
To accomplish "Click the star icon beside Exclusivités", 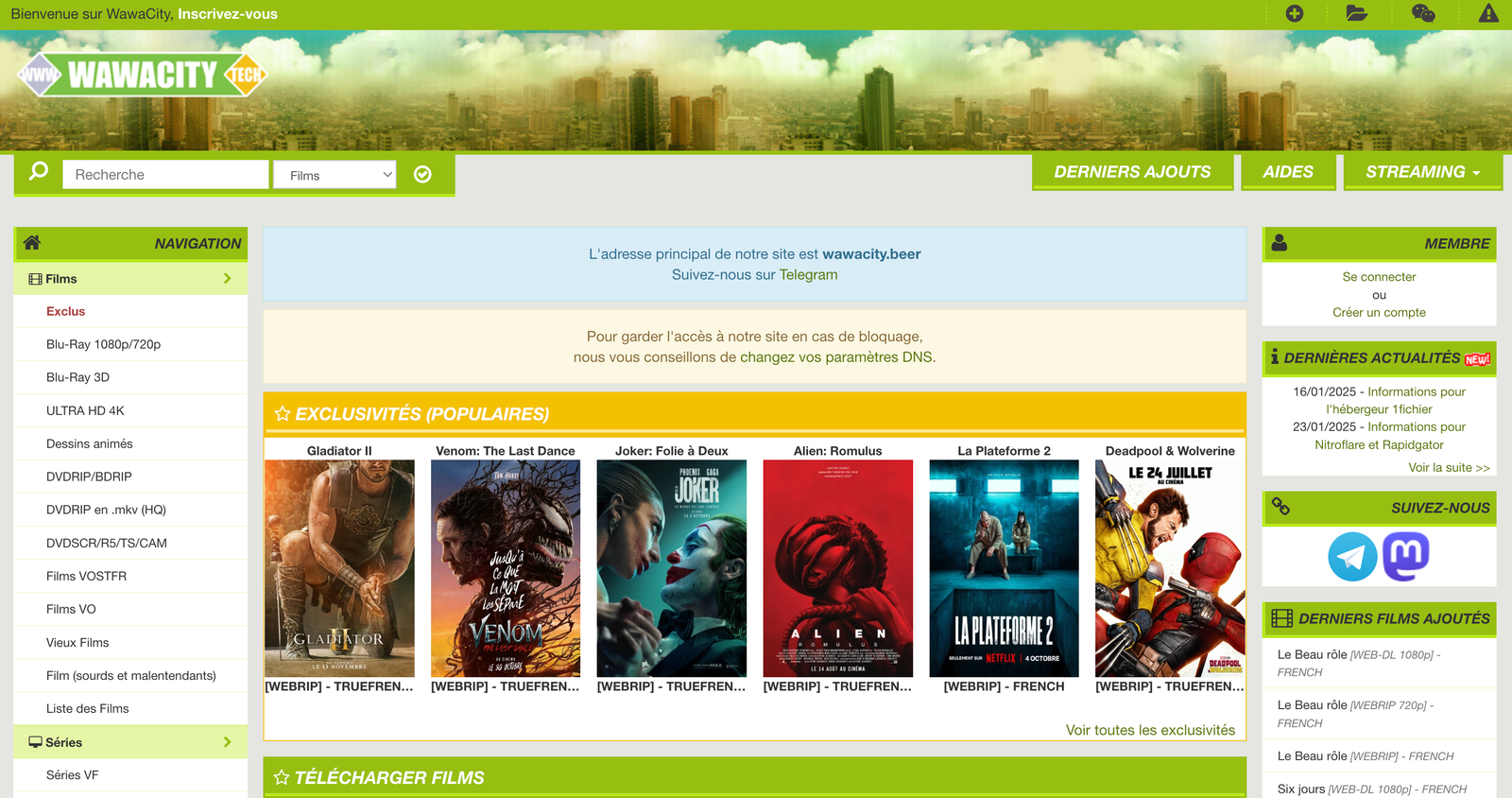I will (x=282, y=413).
